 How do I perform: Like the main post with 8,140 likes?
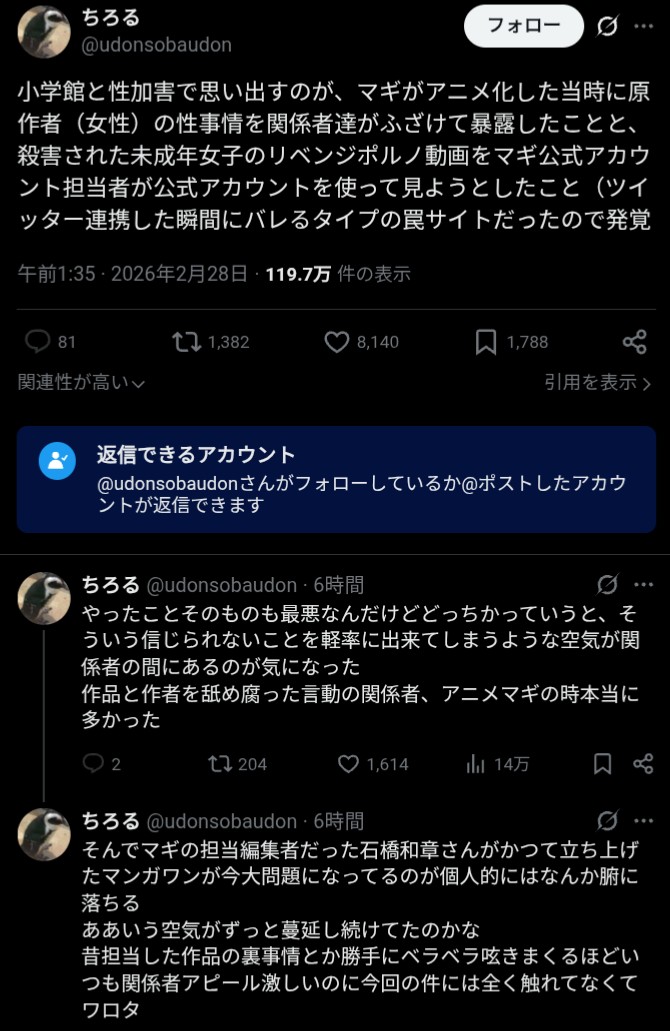point(337,342)
